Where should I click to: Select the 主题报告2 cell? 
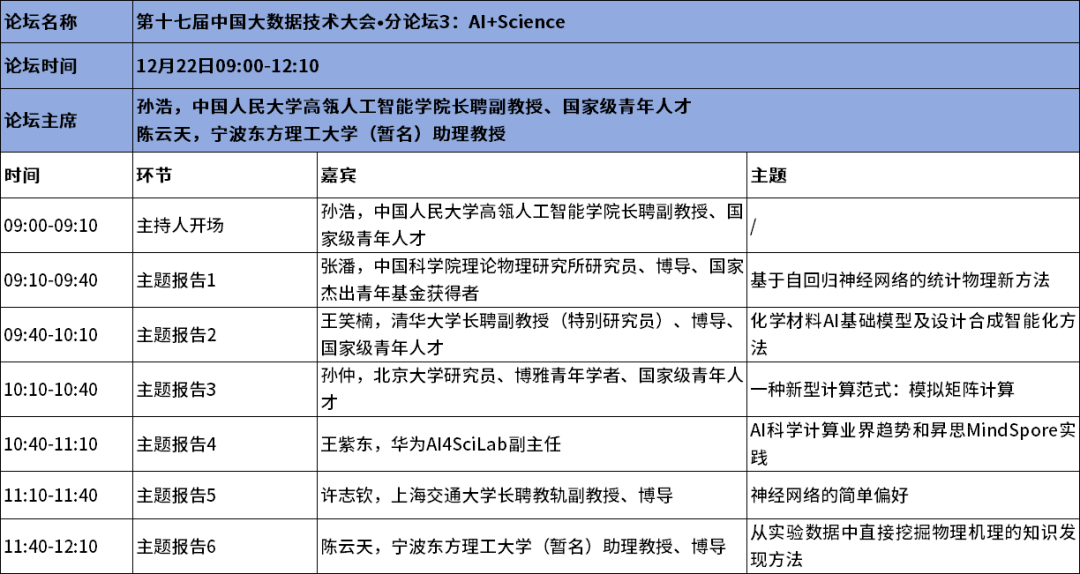click(225, 334)
